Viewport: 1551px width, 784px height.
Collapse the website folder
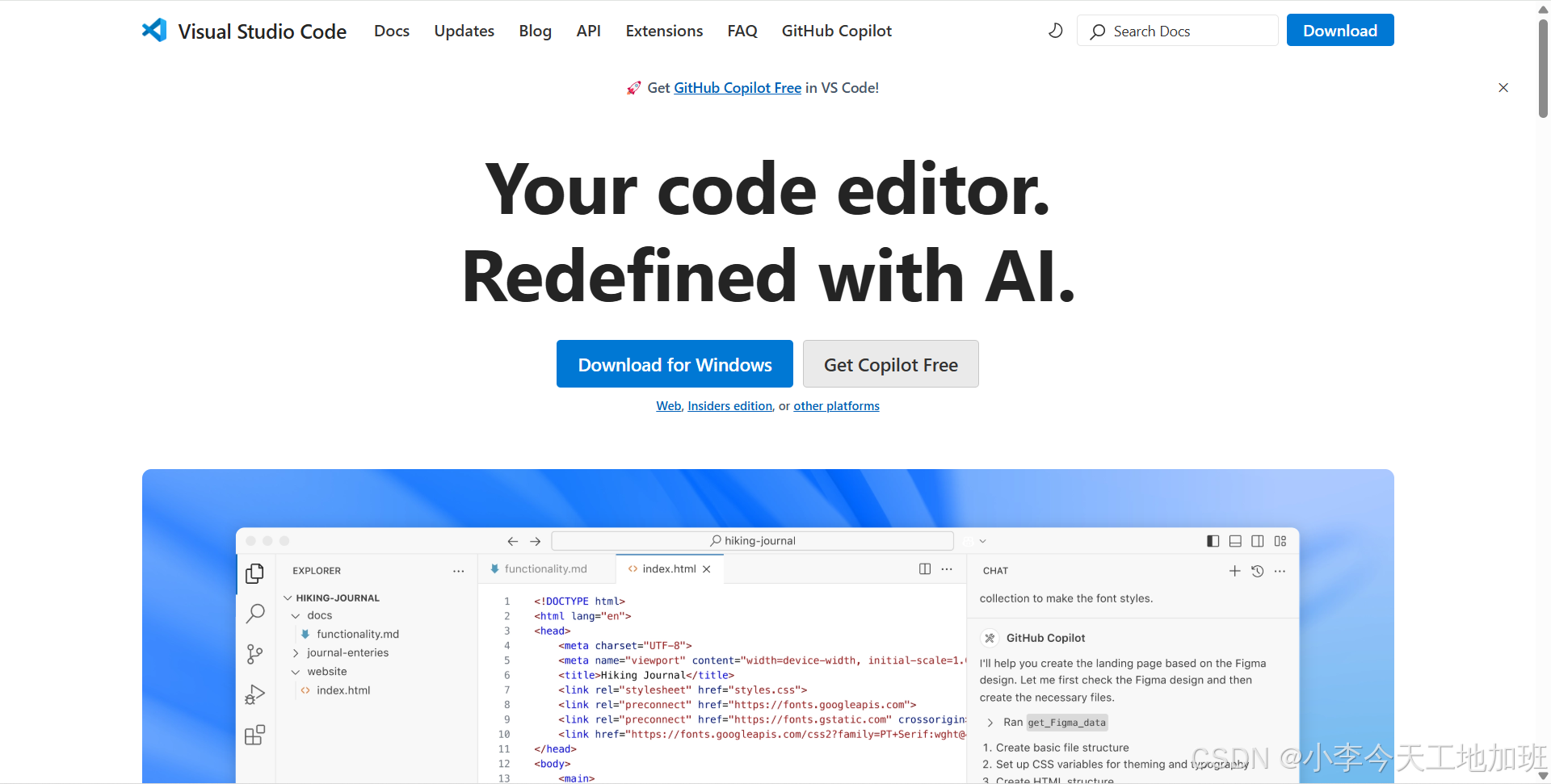coord(296,672)
